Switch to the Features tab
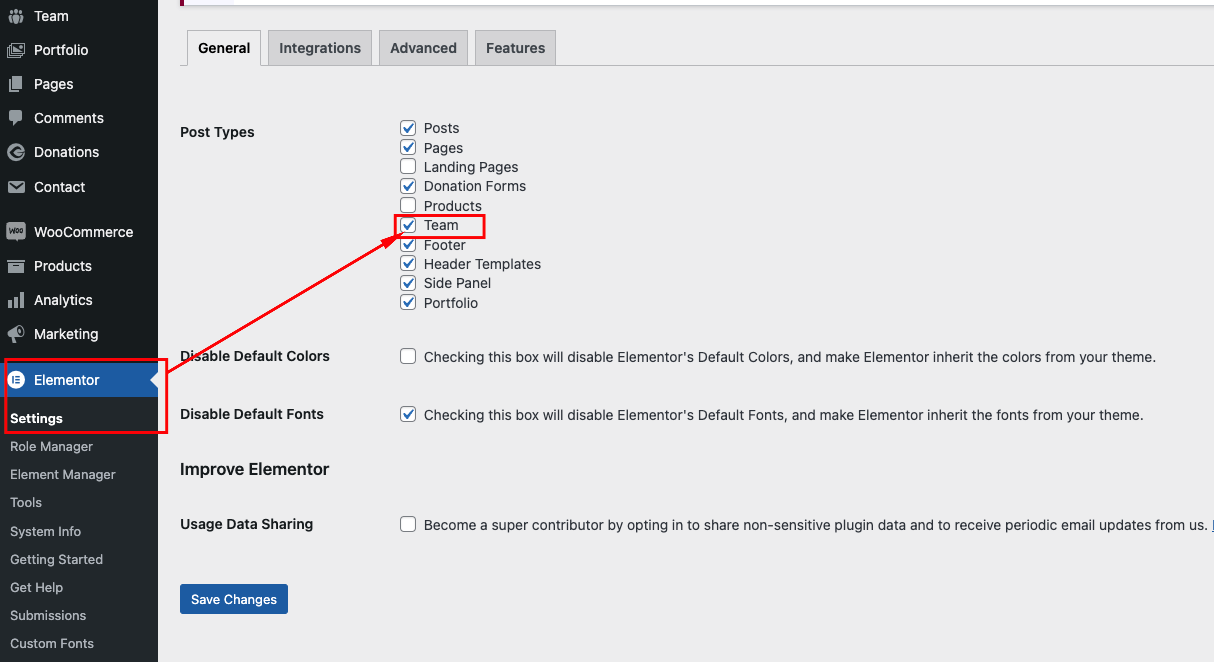The width and height of the screenshot is (1214, 662). point(515,48)
